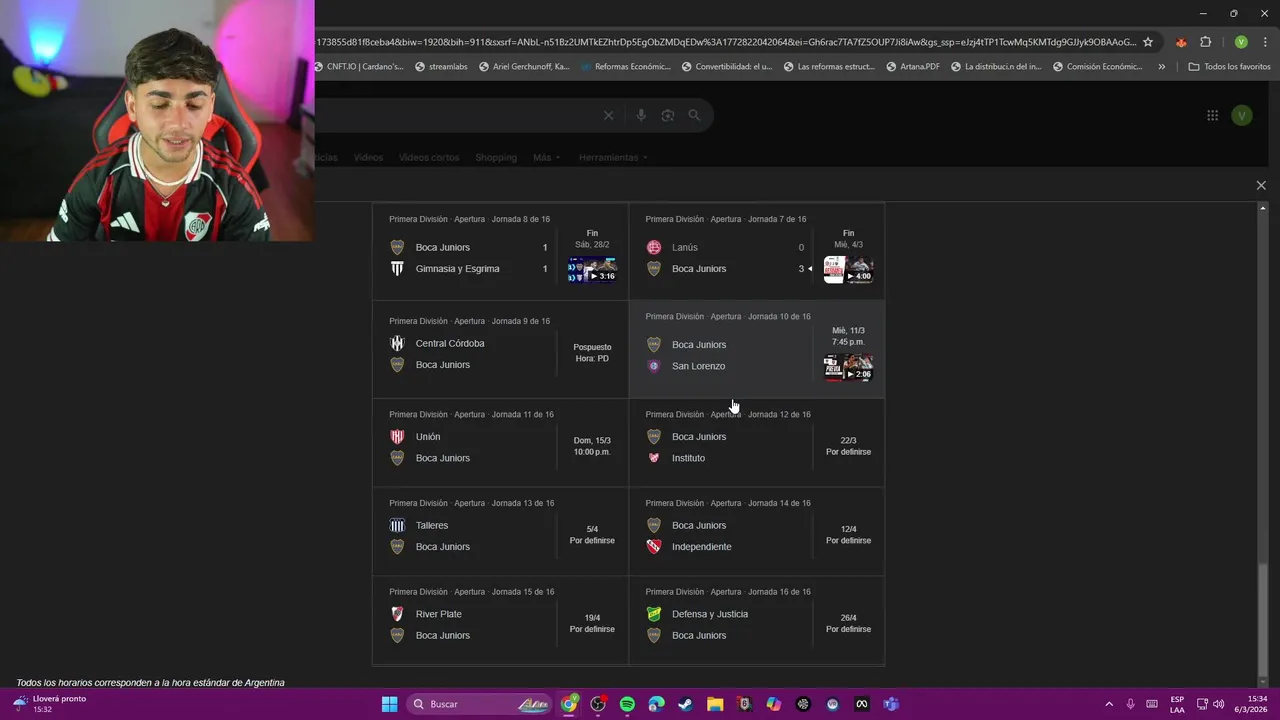This screenshot has height=720, width=1280.
Task: Open the Artana.PDF bookmark
Action: point(913,67)
